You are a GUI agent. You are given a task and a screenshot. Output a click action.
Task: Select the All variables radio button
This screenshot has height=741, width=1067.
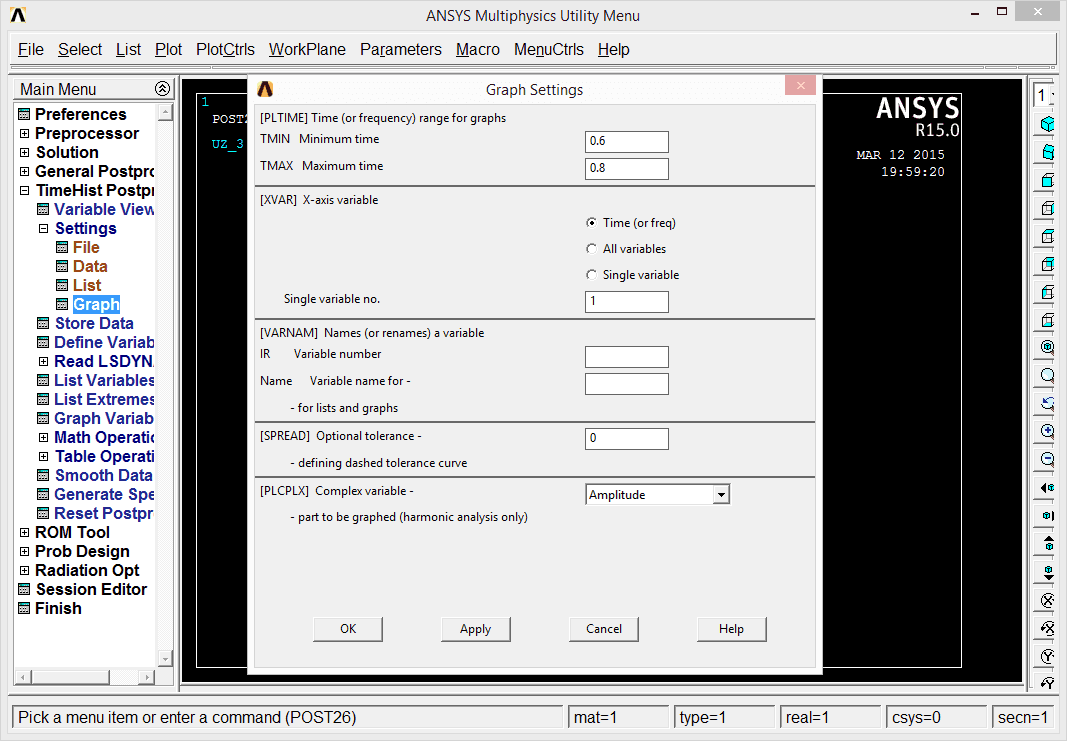[591, 249]
